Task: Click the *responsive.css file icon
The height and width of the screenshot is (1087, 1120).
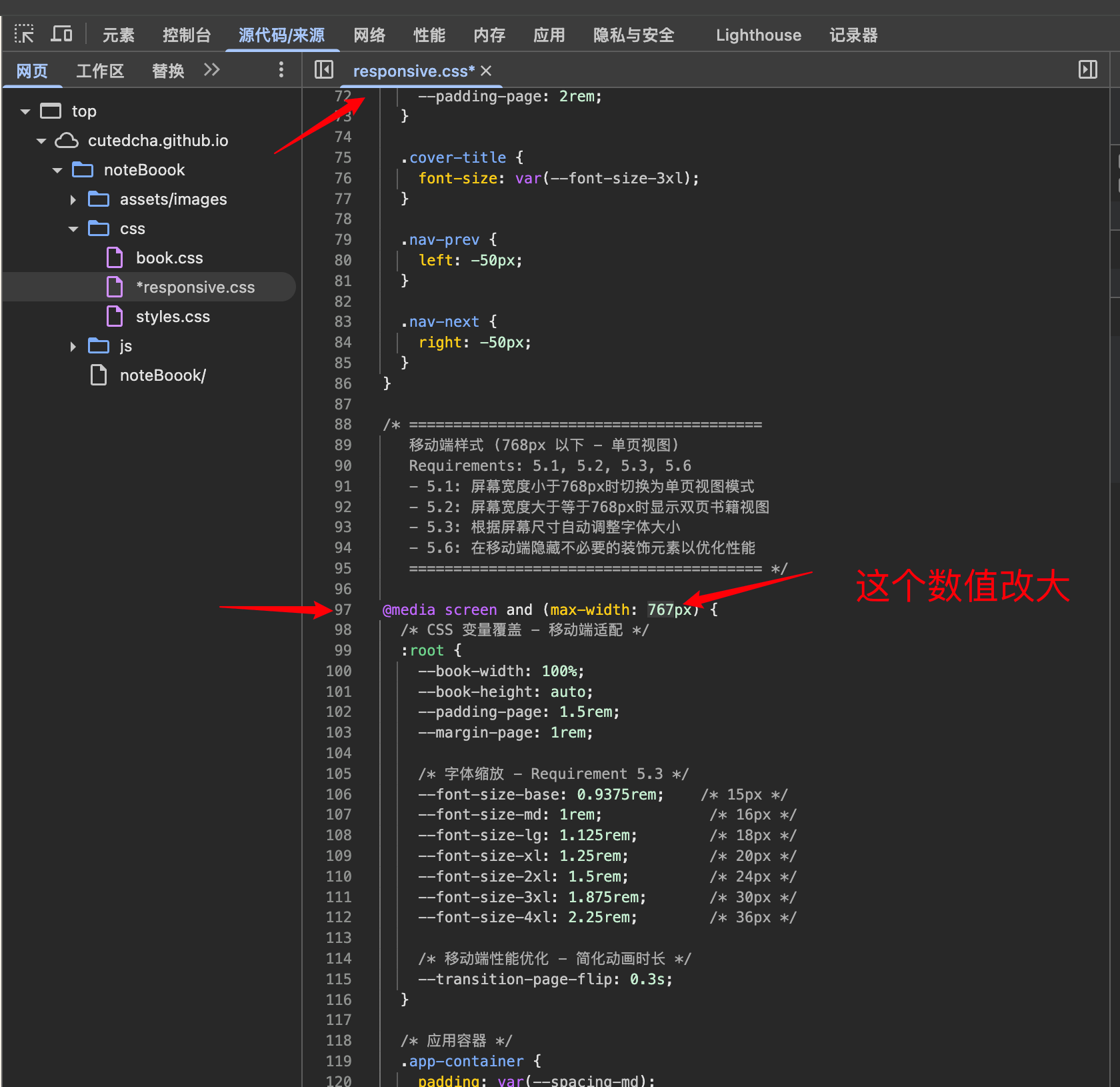Action: [115, 287]
